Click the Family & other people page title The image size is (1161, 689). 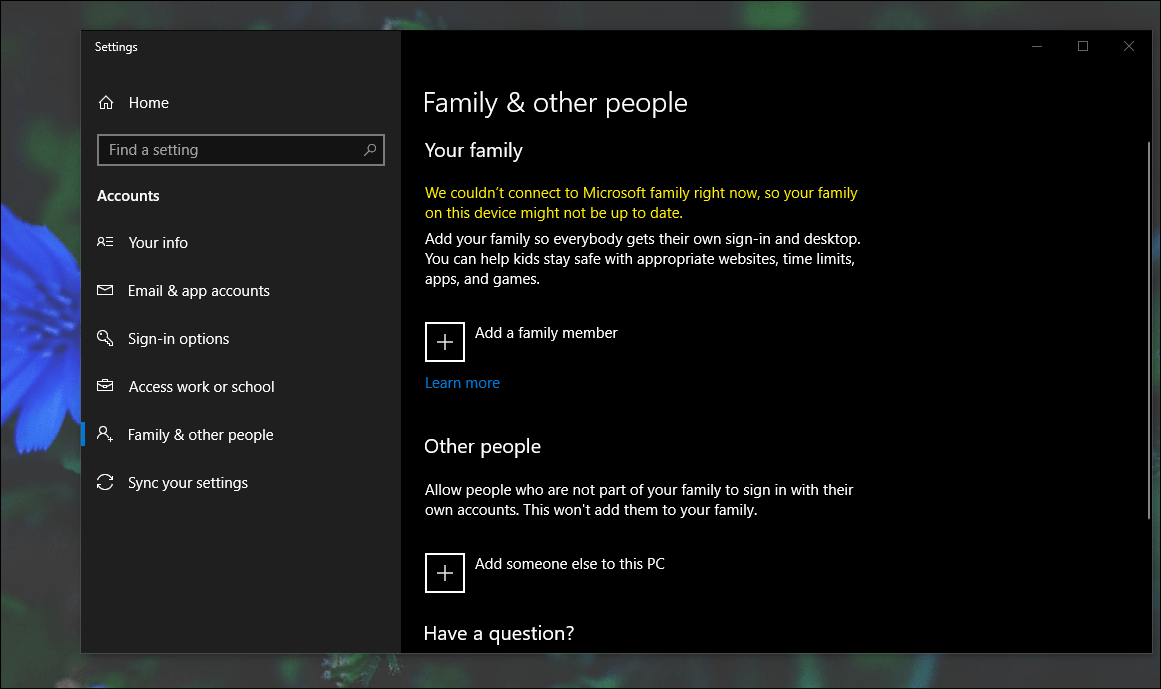click(555, 103)
